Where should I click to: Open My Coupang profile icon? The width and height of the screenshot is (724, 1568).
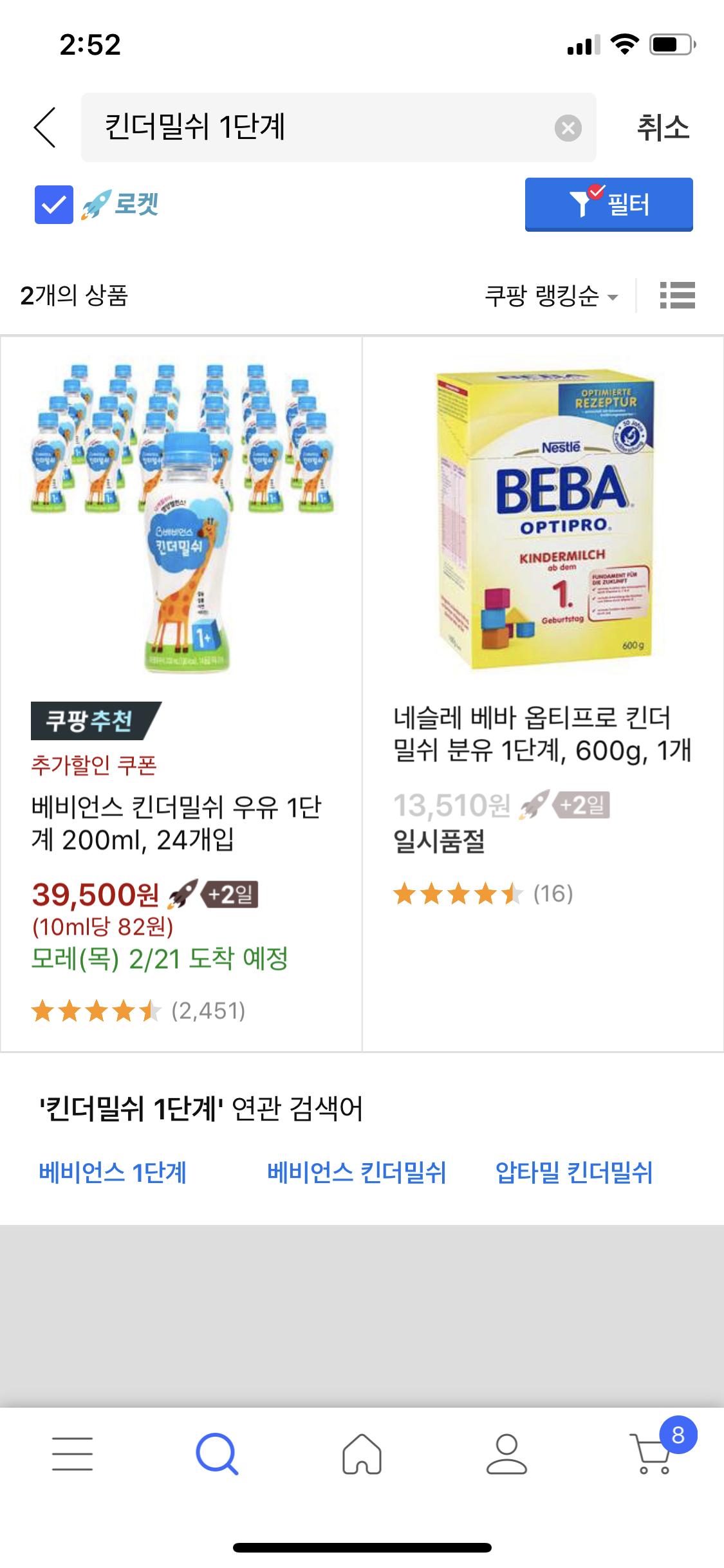(506, 1453)
